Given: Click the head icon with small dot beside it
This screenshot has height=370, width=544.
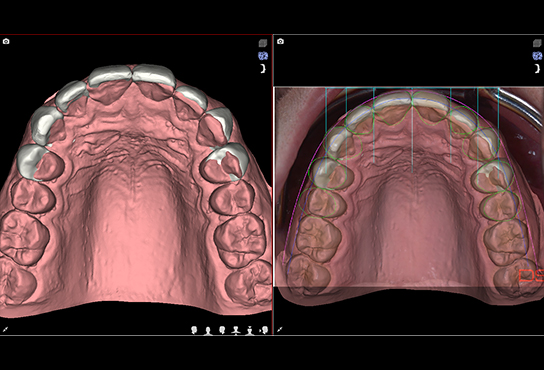Looking at the screenshot, I should [264, 330].
